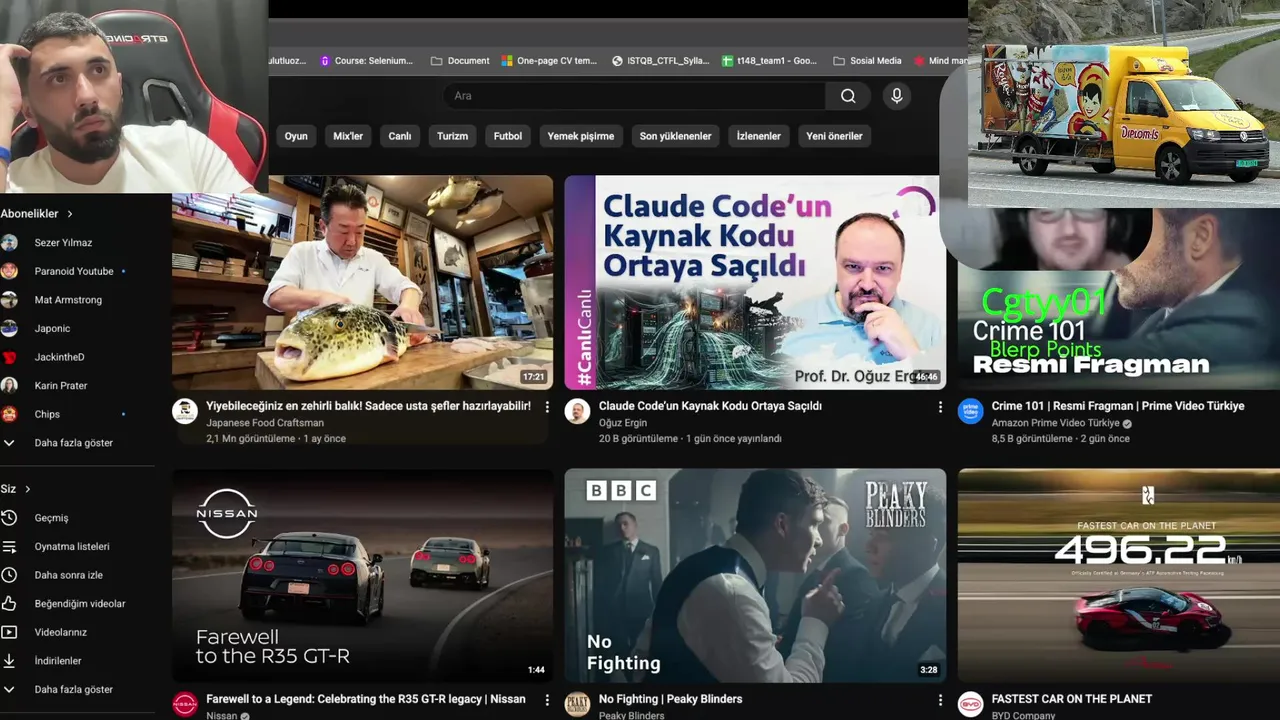Viewport: 1280px width, 720px height.
Task: Click Oğuz Ergin channel avatar
Action: click(x=578, y=411)
